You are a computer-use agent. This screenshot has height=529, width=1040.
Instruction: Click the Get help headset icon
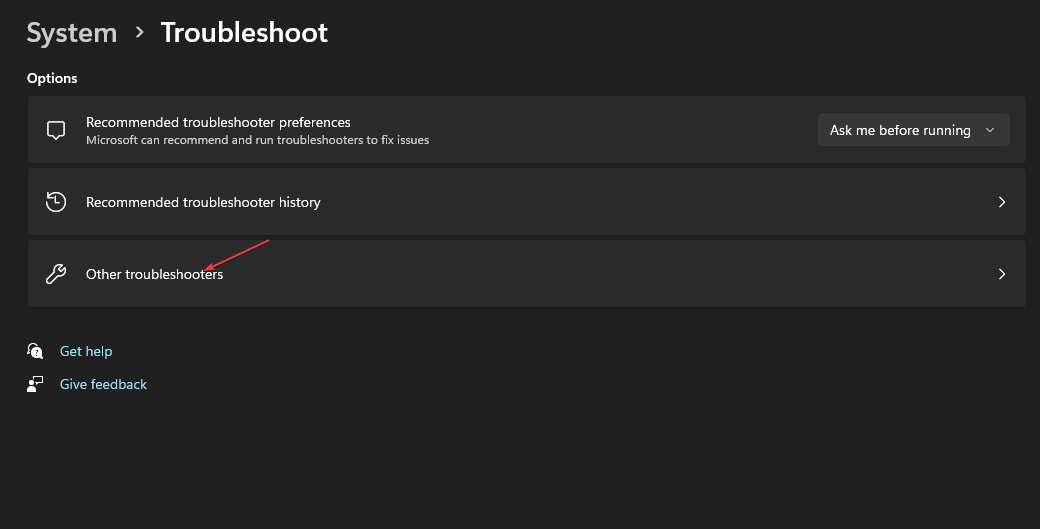coord(36,351)
